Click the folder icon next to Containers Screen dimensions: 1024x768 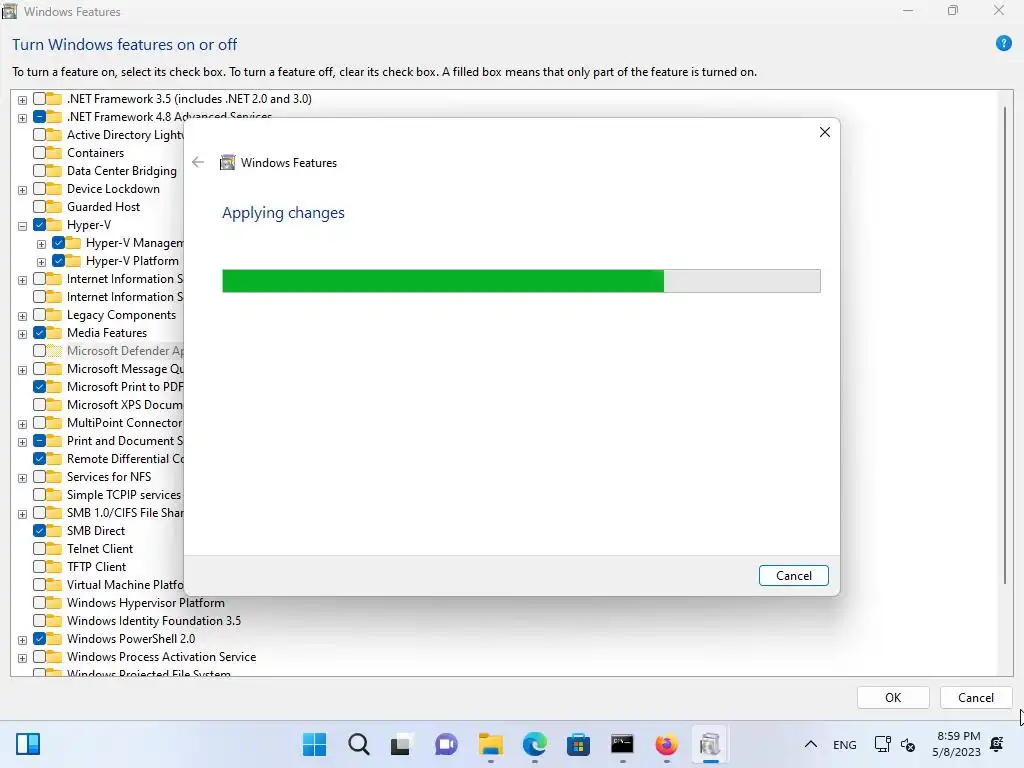click(55, 153)
